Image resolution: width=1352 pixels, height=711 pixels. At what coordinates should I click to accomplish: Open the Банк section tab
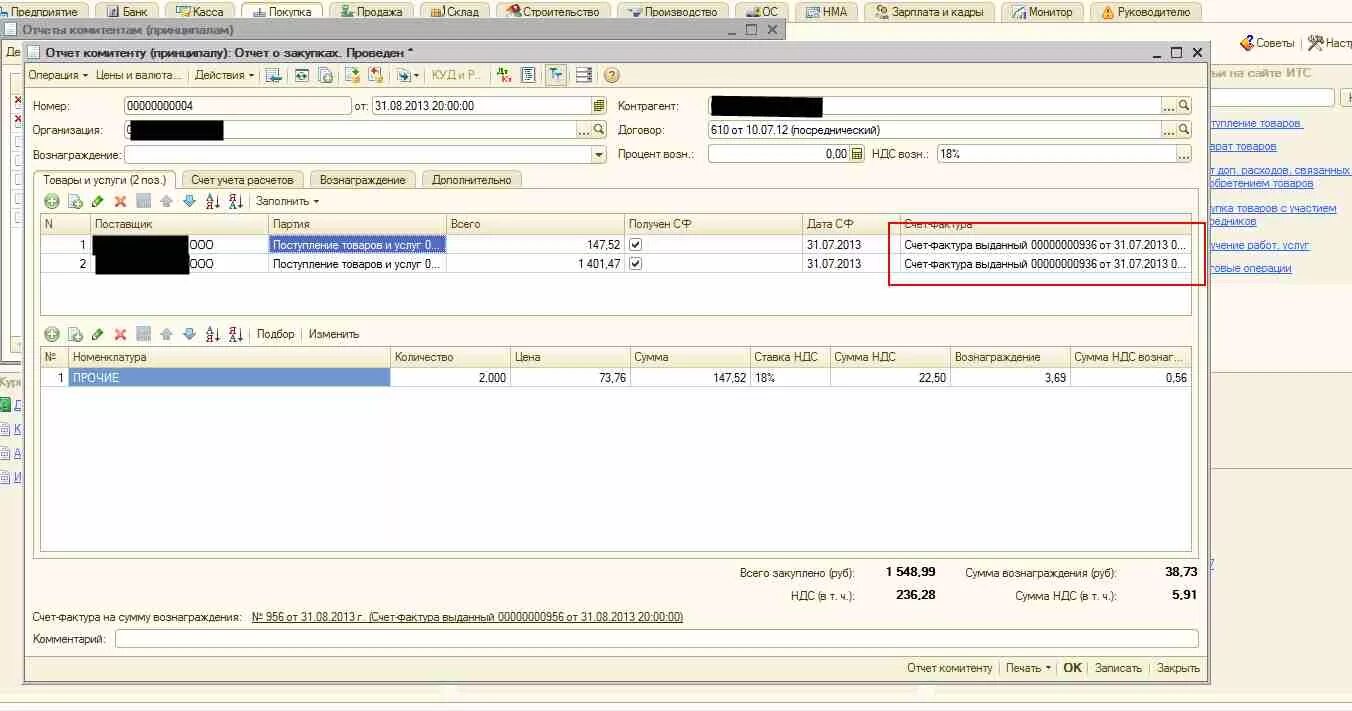pyautogui.click(x=126, y=12)
